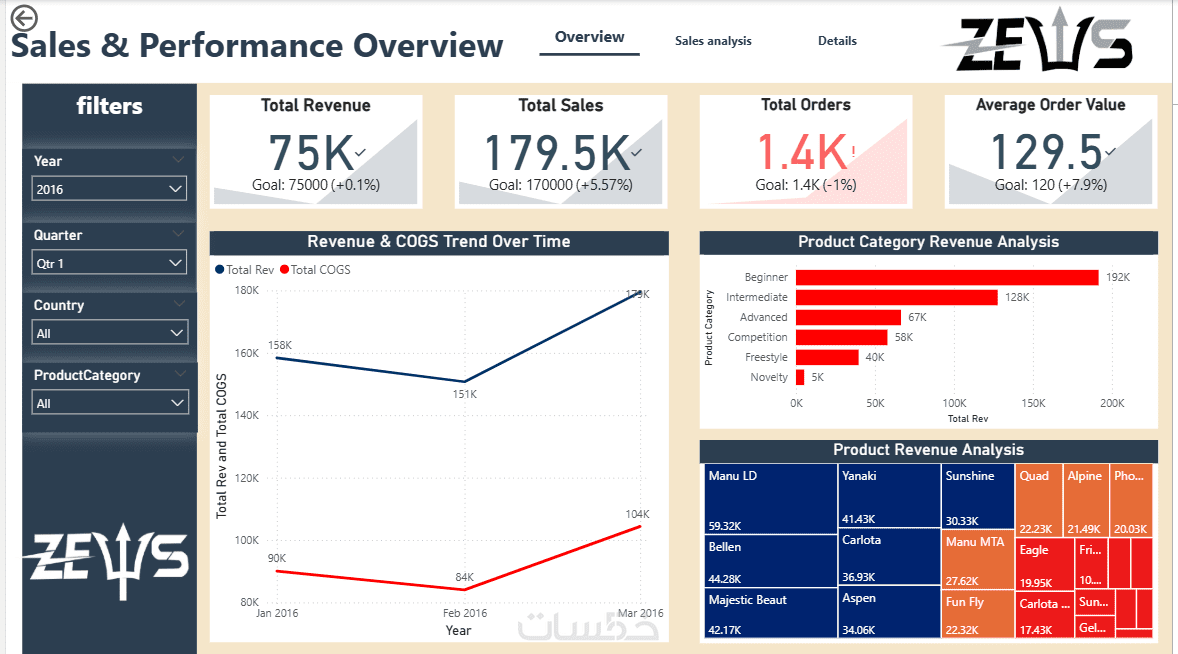Click the 192K Beginner value label

(1118, 277)
